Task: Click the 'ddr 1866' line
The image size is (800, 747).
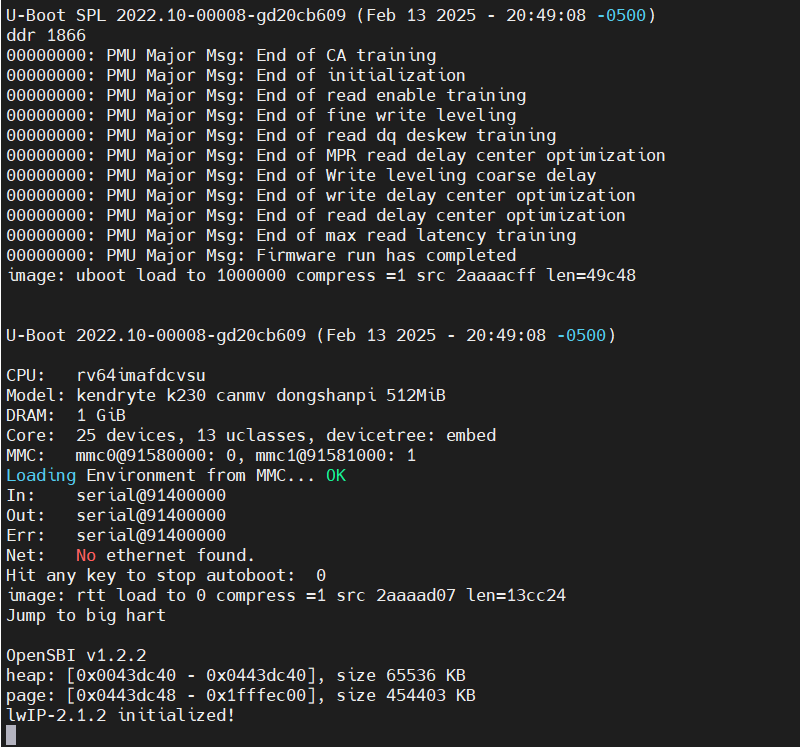Action: [x=46, y=35]
